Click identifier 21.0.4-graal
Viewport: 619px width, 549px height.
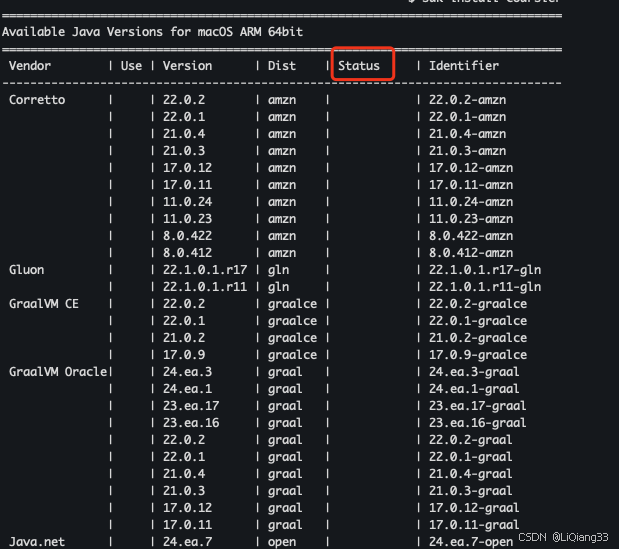471,474
